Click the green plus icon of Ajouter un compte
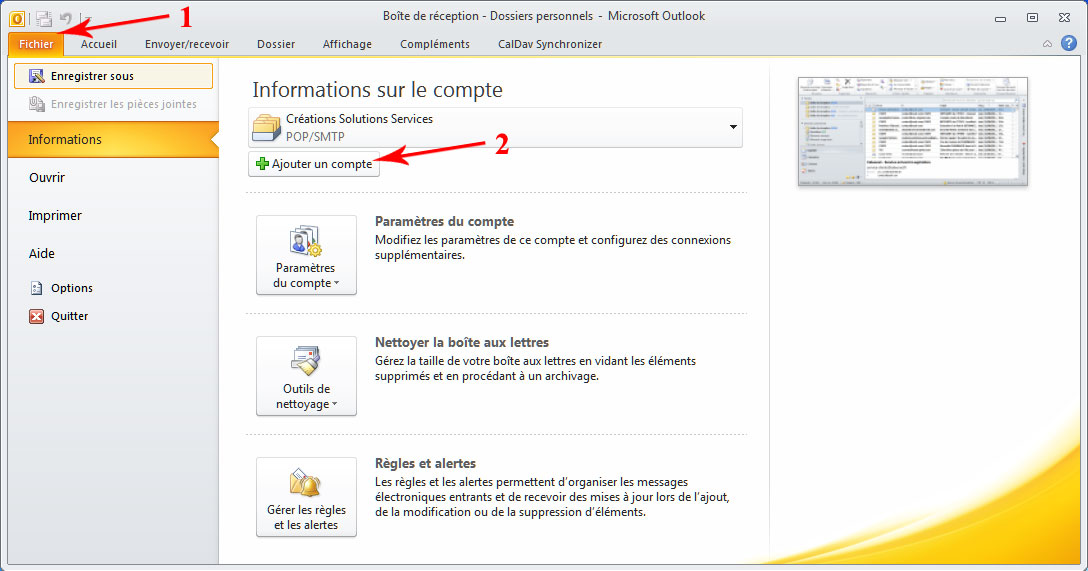Image resolution: width=1088 pixels, height=571 pixels. (x=262, y=164)
